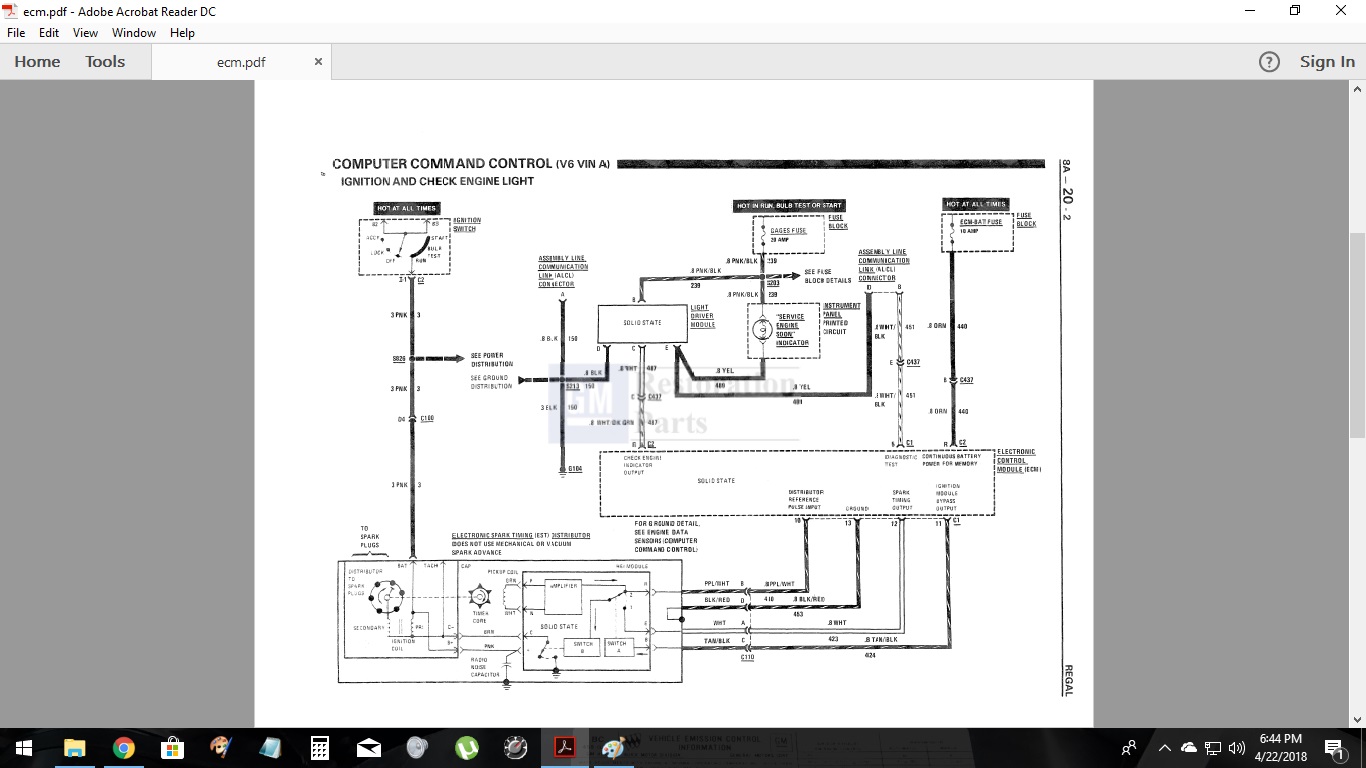Show hidden system tray icons

tap(1164, 748)
